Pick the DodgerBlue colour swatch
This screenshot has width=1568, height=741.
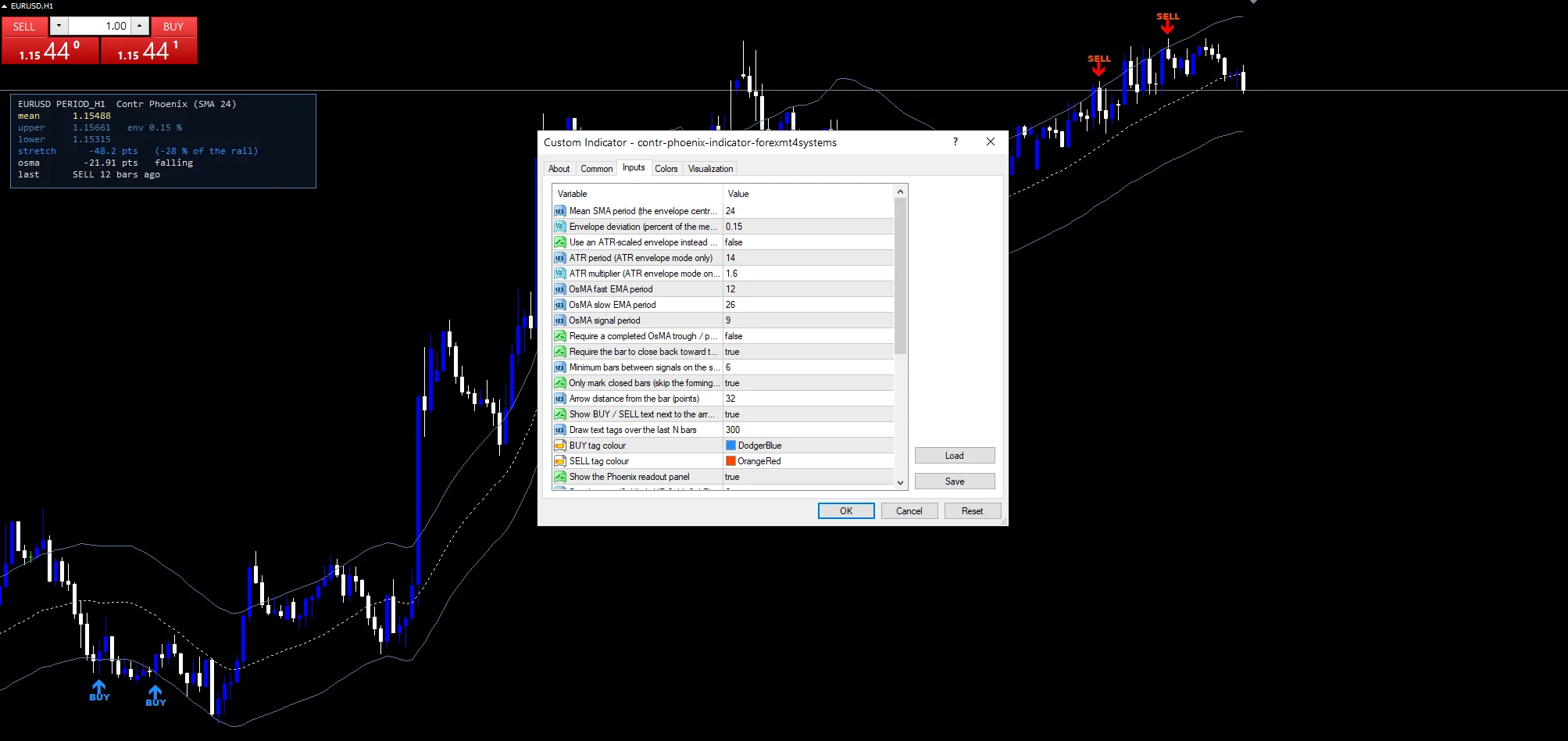point(731,446)
